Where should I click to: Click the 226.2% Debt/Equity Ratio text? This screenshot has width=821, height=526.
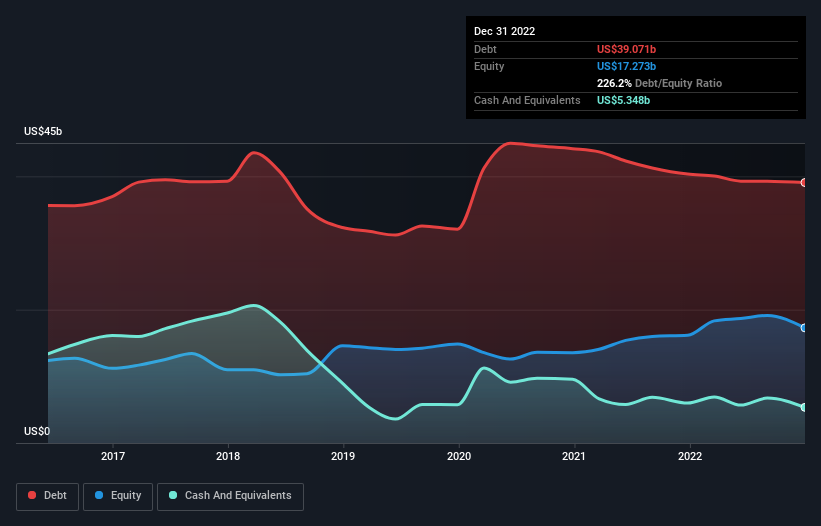click(x=659, y=83)
